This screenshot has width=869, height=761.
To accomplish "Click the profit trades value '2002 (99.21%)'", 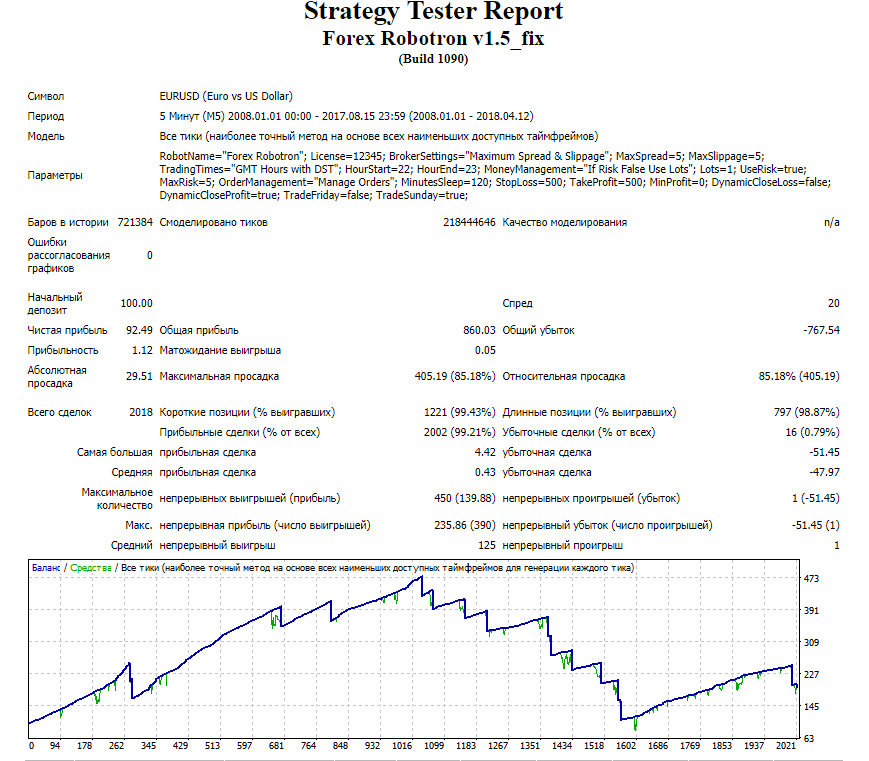I will click(459, 432).
